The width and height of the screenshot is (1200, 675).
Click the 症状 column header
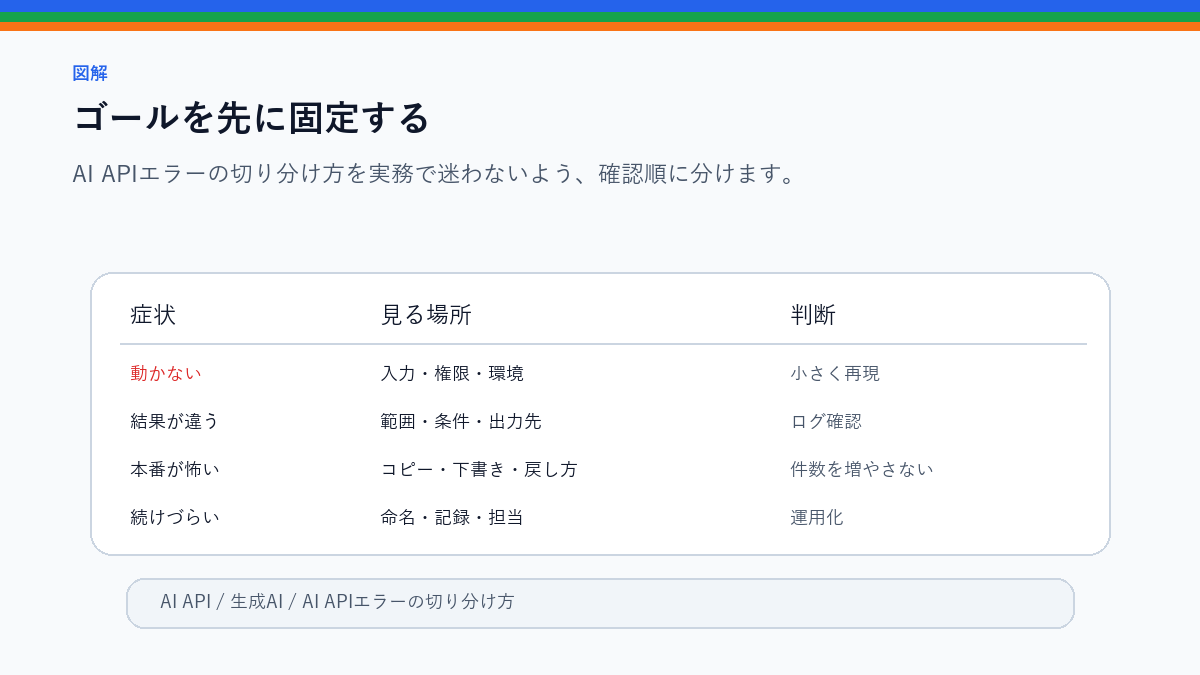[153, 315]
